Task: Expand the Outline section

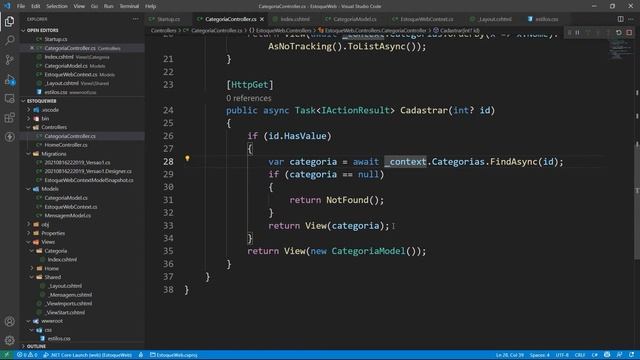Action: pyautogui.click(x=36, y=346)
